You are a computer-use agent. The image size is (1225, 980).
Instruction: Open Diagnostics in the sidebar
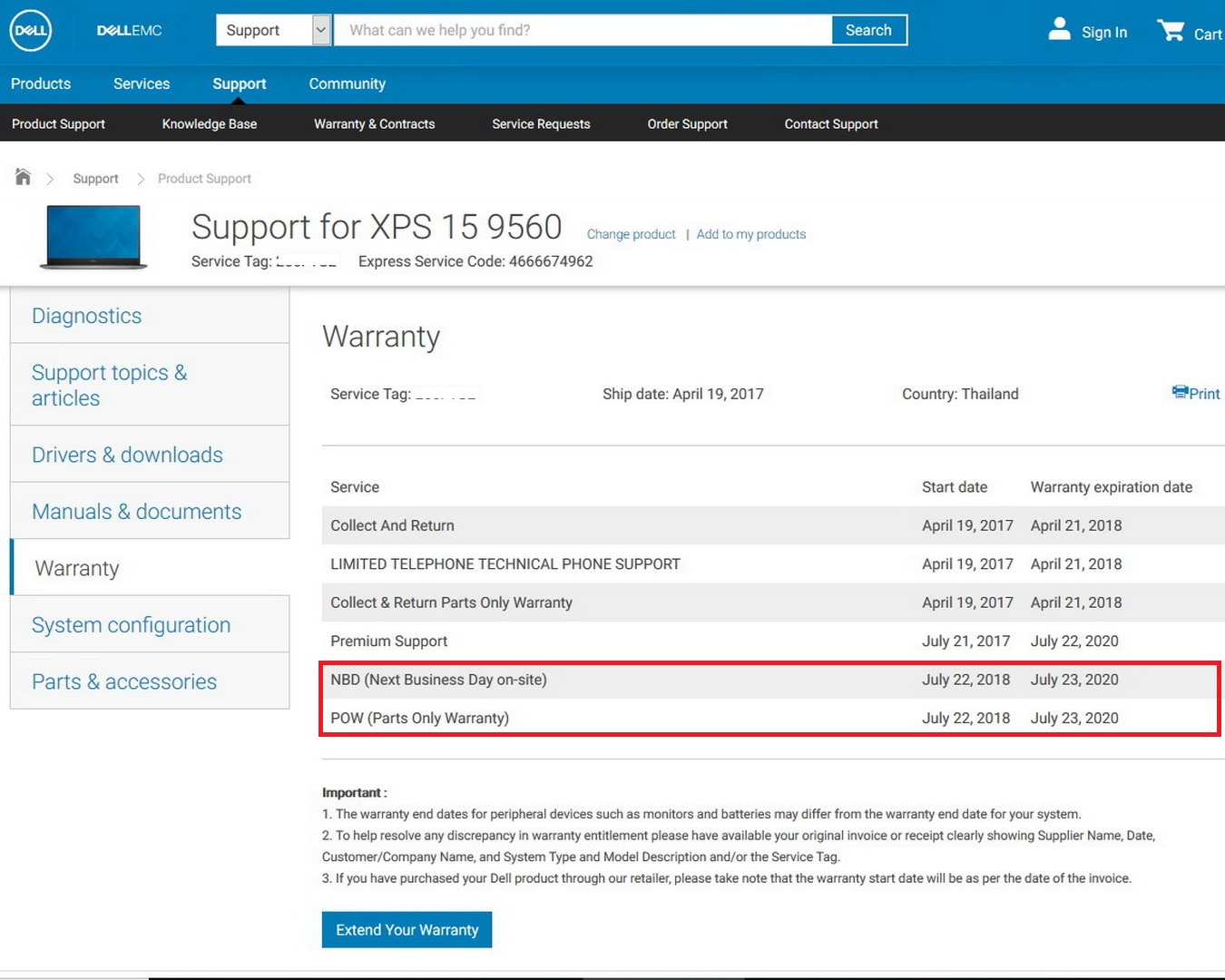pos(150,316)
